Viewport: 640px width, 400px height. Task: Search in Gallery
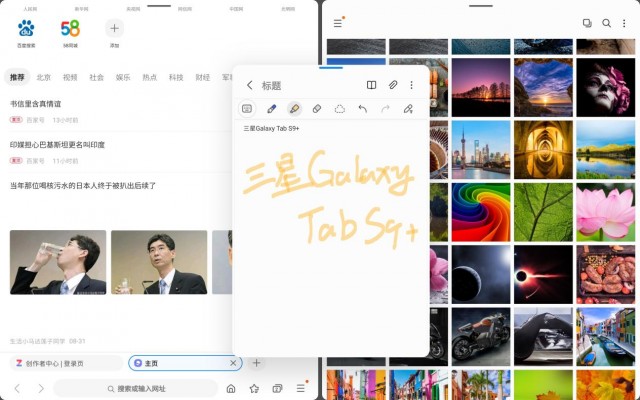click(607, 23)
